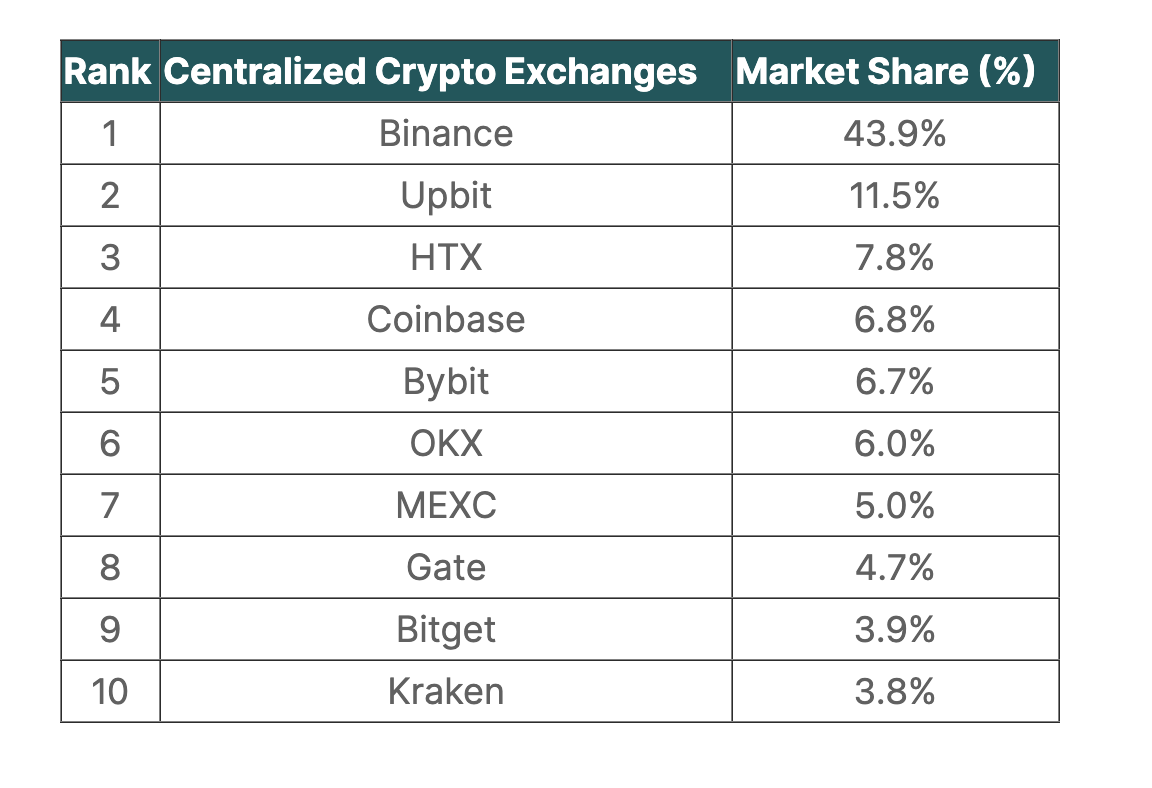This screenshot has height=788, width=1152.
Task: Click the Market Share (%) header
Action: click(x=885, y=72)
